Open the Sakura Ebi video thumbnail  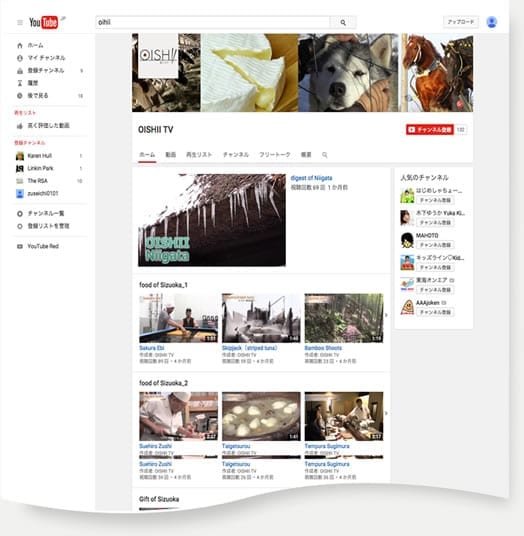tap(178, 318)
